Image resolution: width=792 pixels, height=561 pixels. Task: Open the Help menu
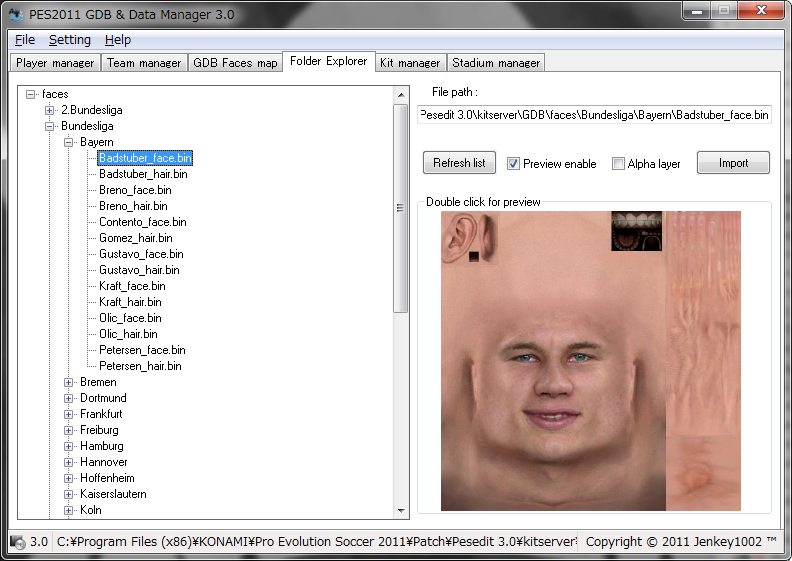click(118, 40)
